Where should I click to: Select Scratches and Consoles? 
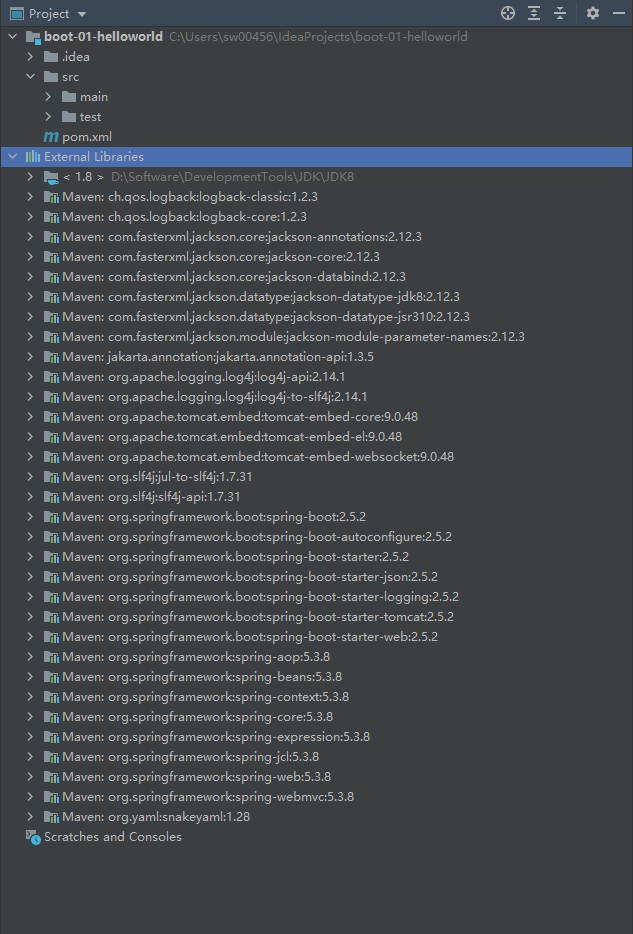[113, 837]
